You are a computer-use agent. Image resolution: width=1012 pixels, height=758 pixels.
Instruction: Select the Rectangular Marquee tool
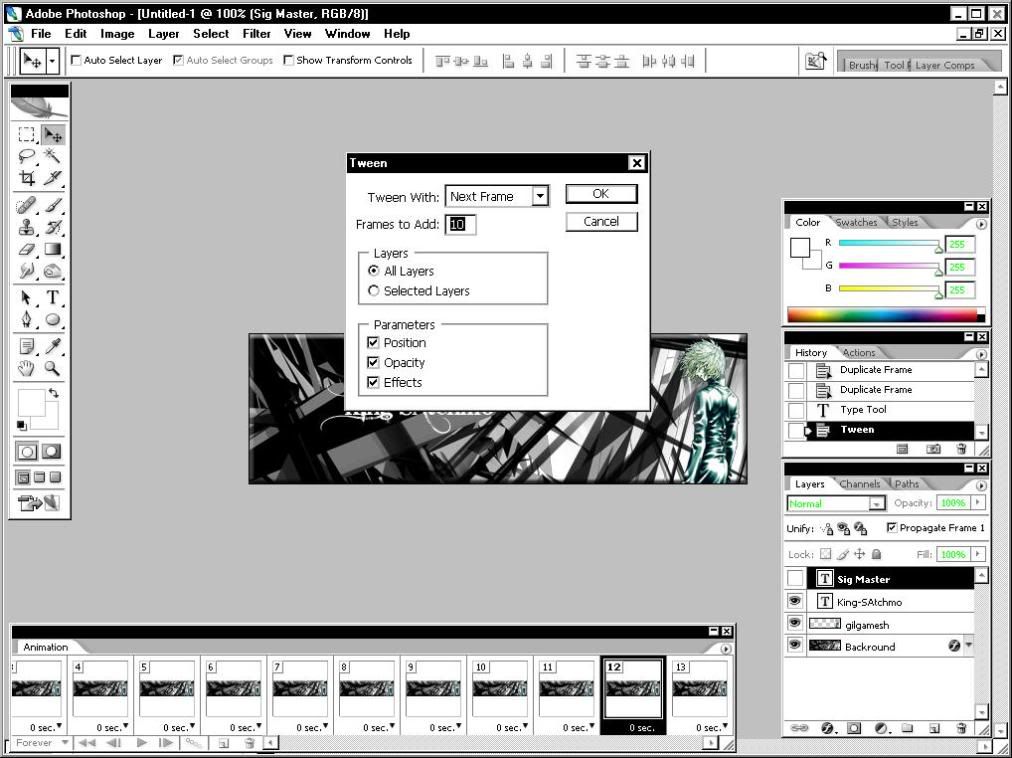(26, 134)
